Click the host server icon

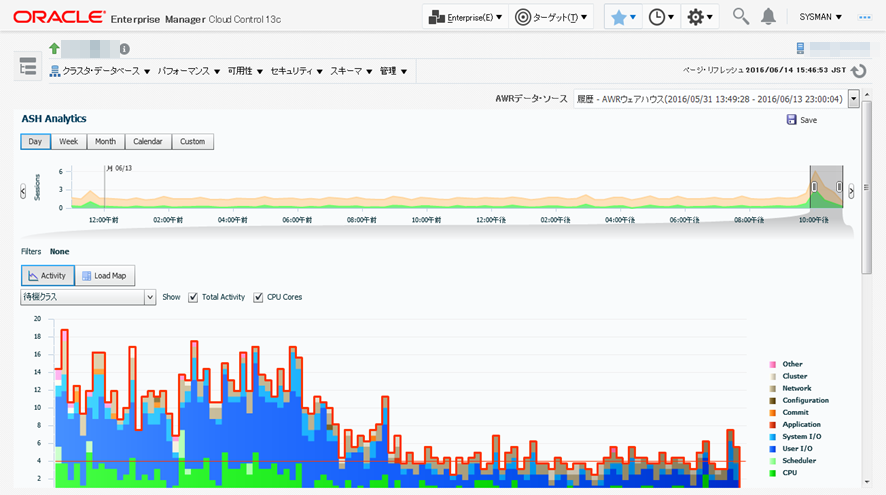(800, 49)
